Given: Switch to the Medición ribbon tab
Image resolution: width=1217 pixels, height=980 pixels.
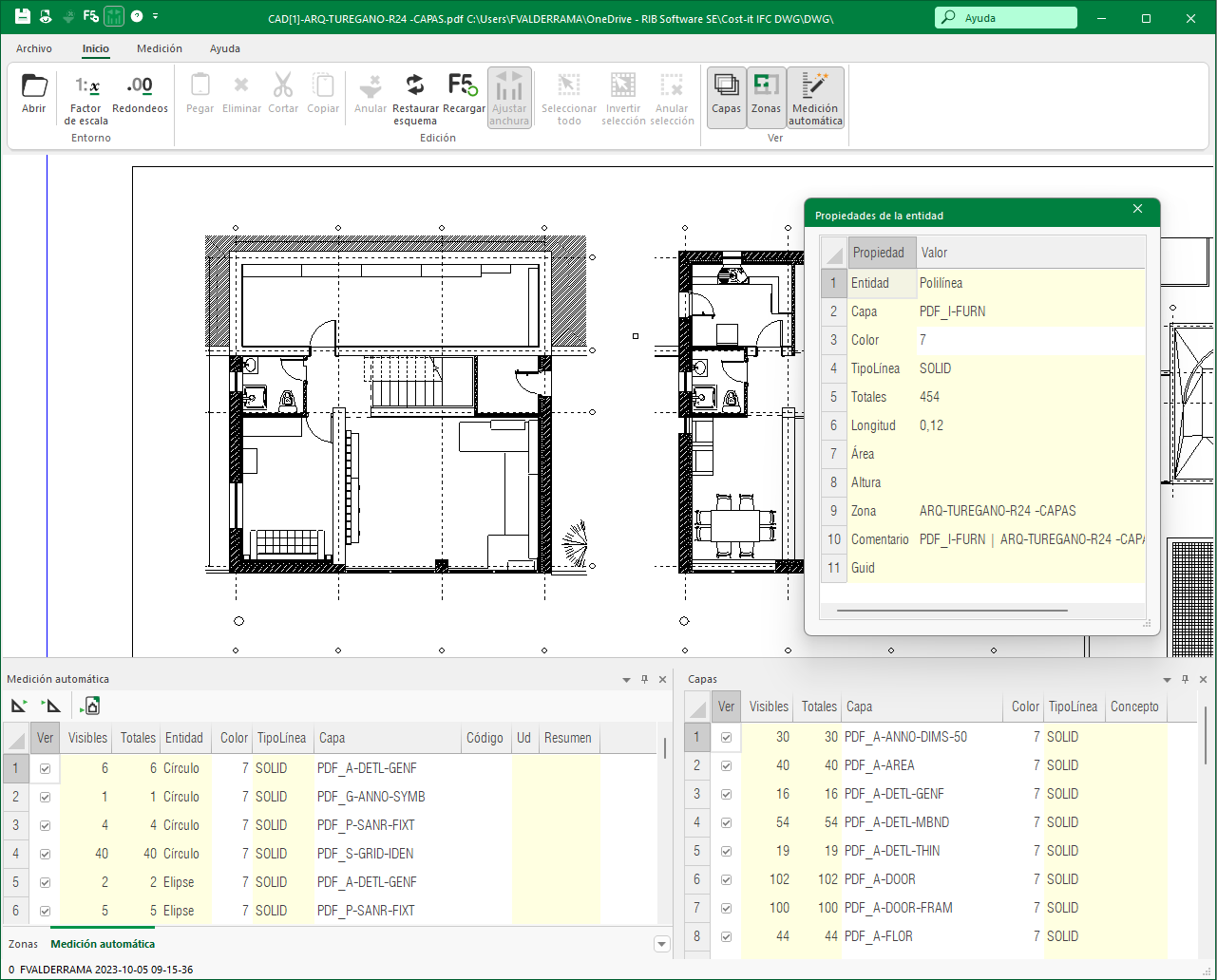Looking at the screenshot, I should pos(160,48).
